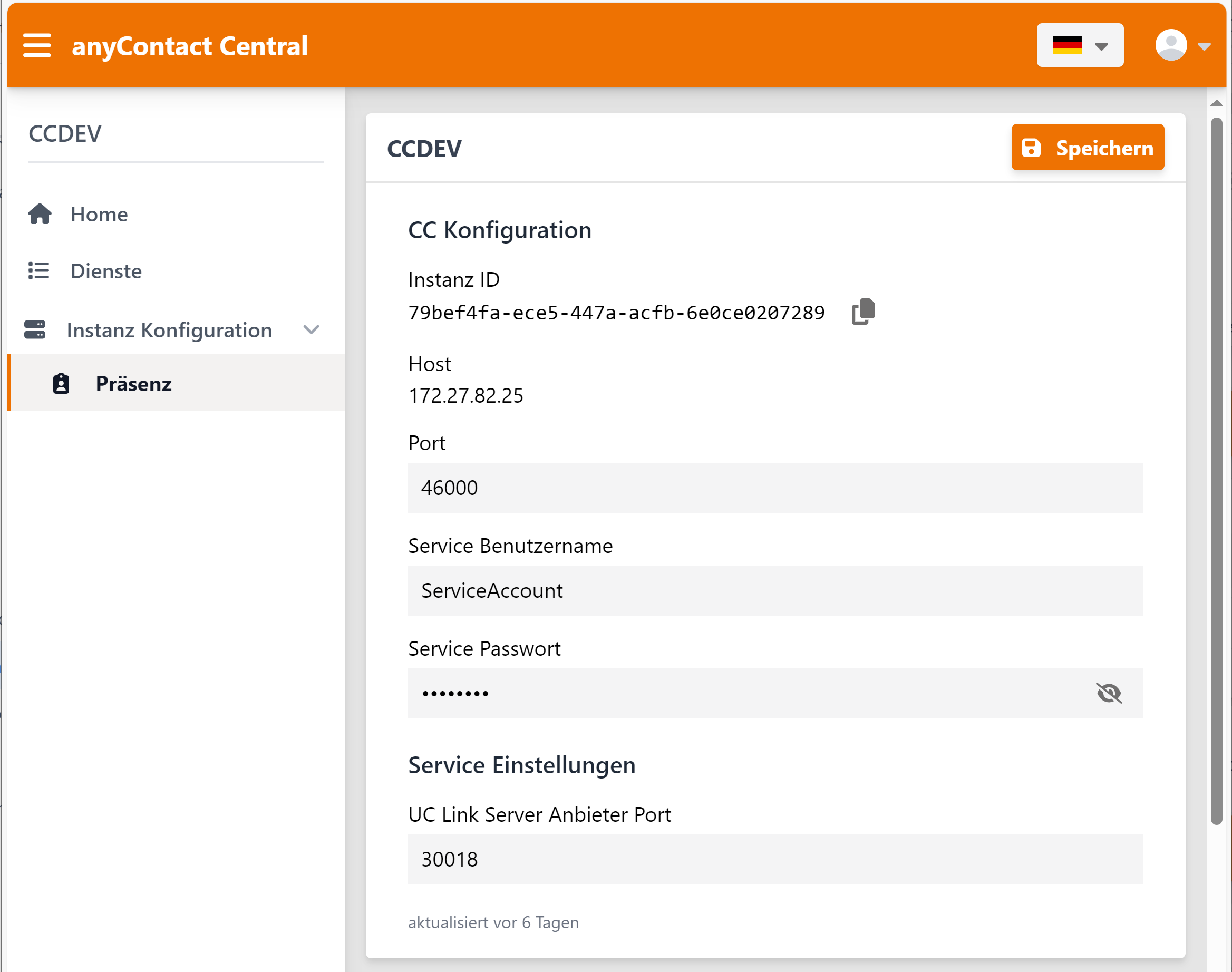Focus the Service Benutzername field

[774, 591]
